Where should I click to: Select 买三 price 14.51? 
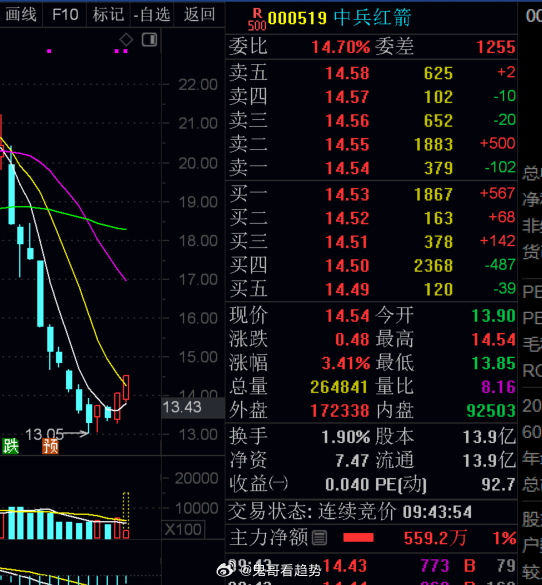347,242
